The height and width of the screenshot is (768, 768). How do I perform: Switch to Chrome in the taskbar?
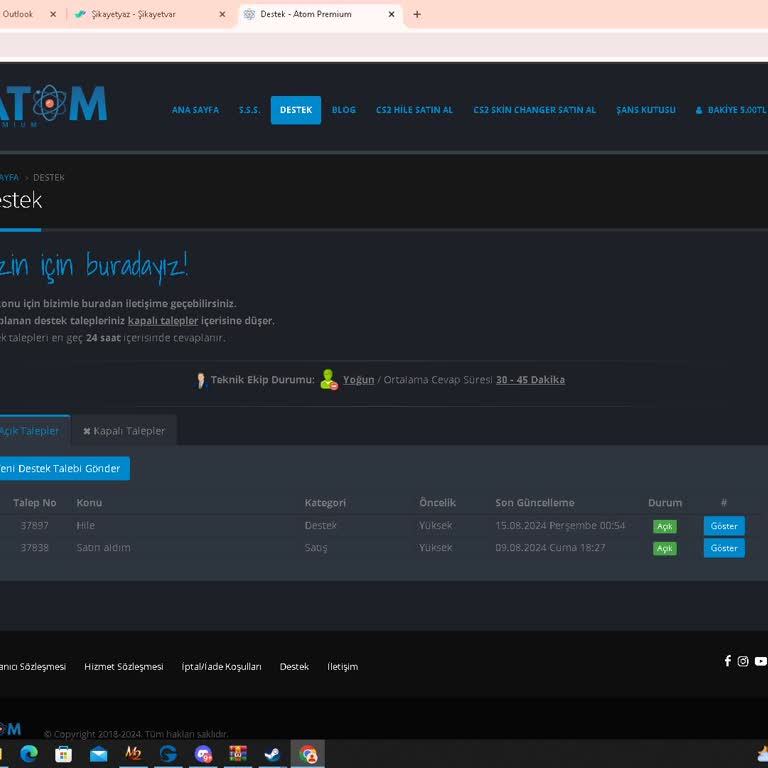click(308, 754)
